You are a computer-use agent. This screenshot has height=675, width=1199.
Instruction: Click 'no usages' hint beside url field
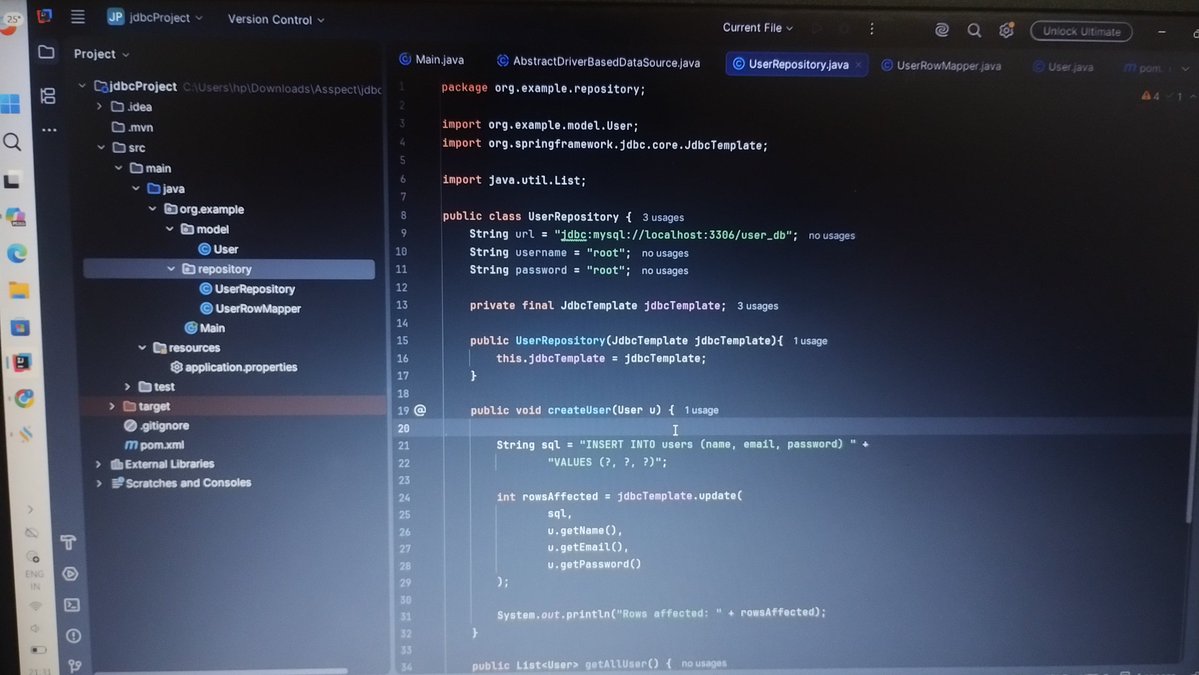832,235
